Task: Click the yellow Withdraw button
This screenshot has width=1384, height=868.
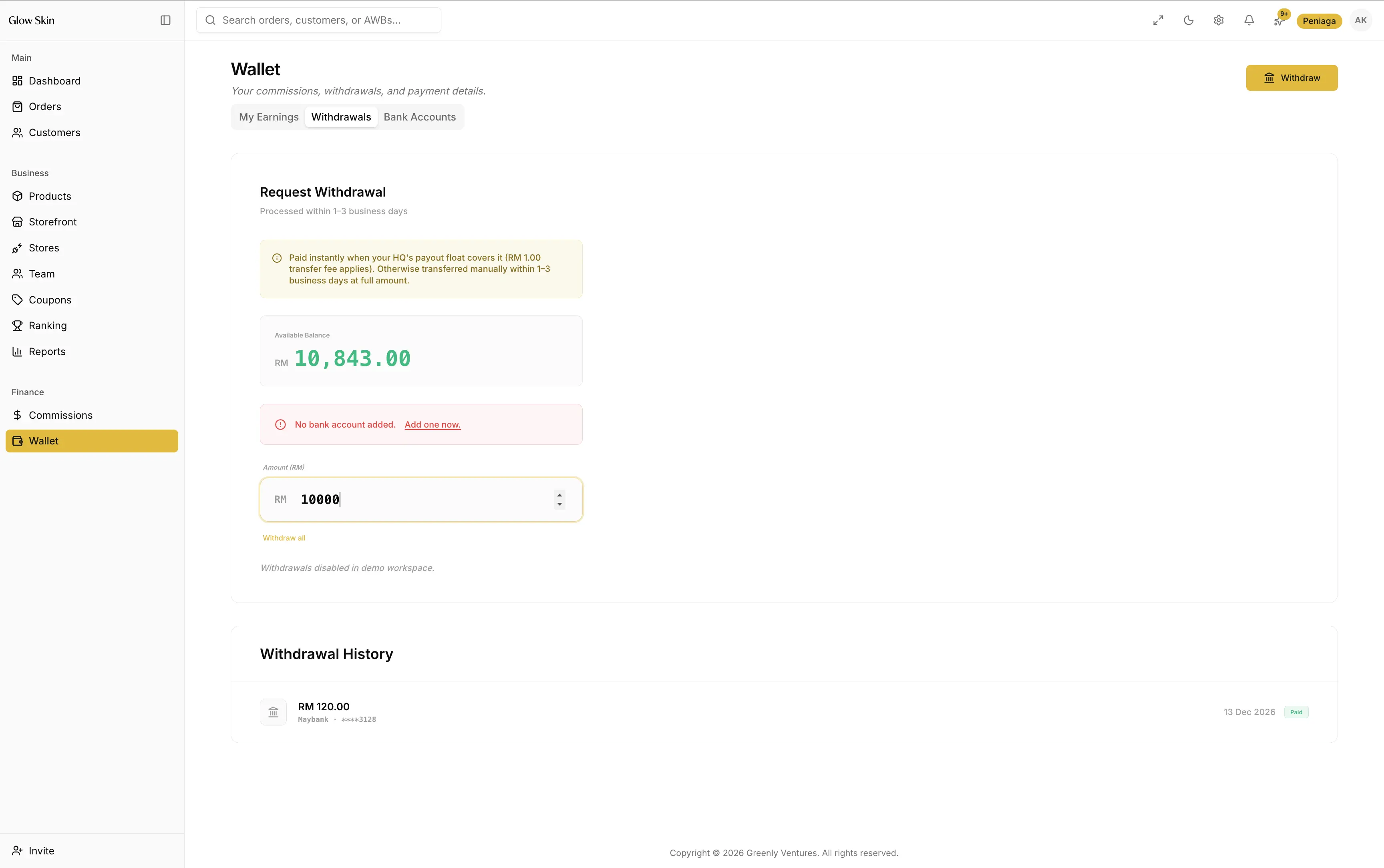Action: click(x=1291, y=78)
